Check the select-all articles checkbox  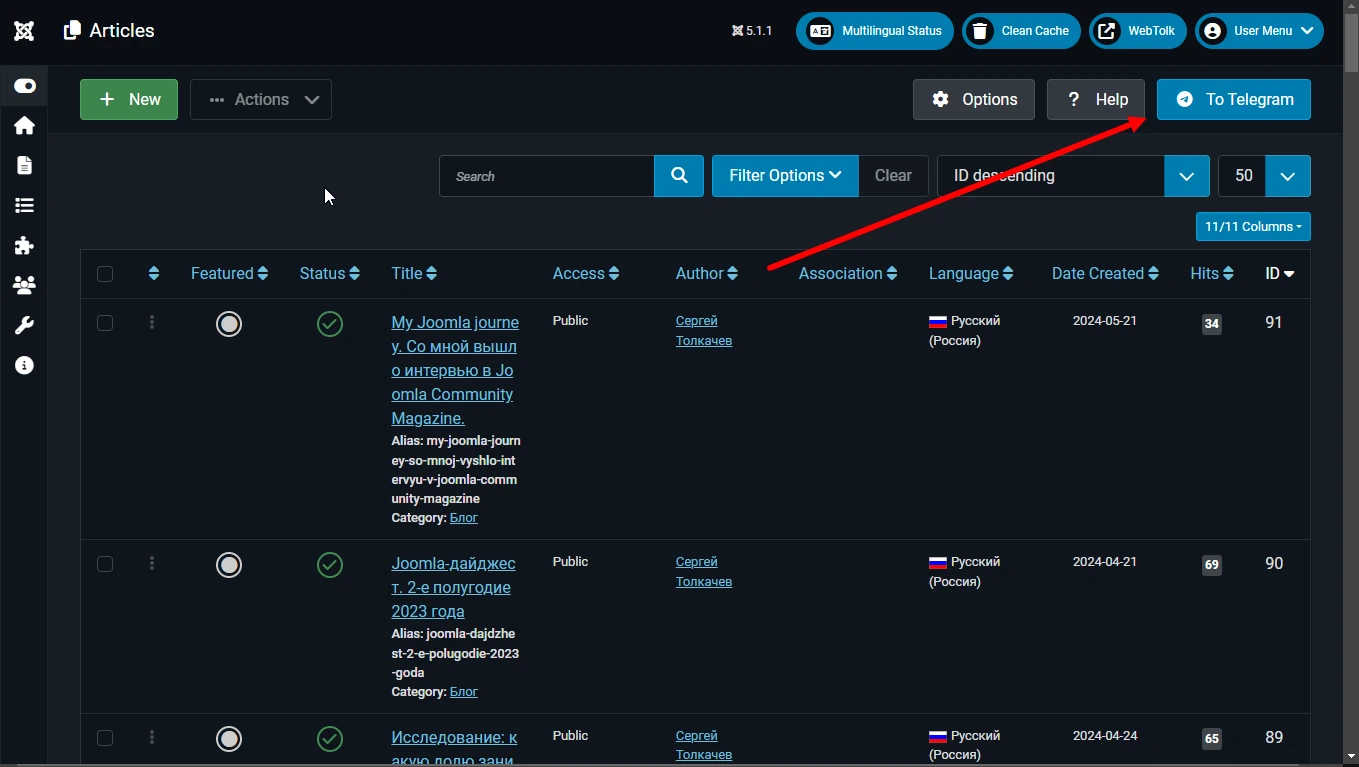(105, 274)
